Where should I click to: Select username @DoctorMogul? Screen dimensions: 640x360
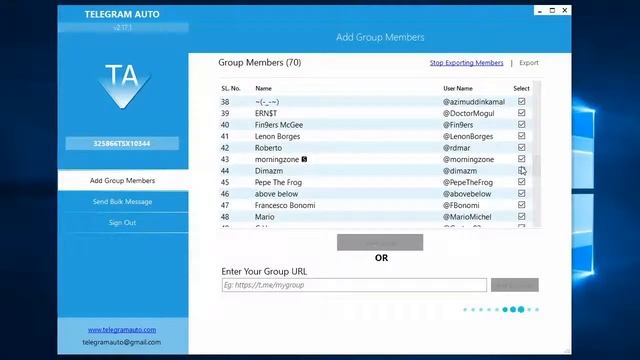469,113
